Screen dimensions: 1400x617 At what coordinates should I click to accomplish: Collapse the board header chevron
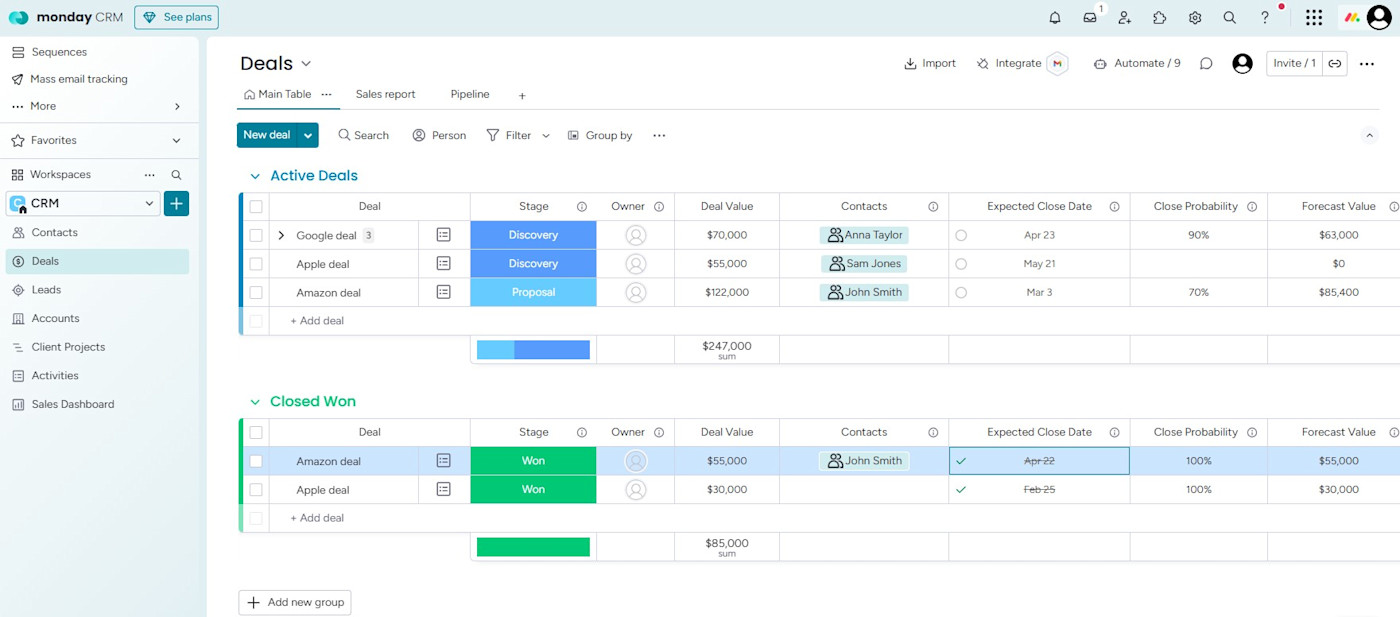click(1370, 135)
